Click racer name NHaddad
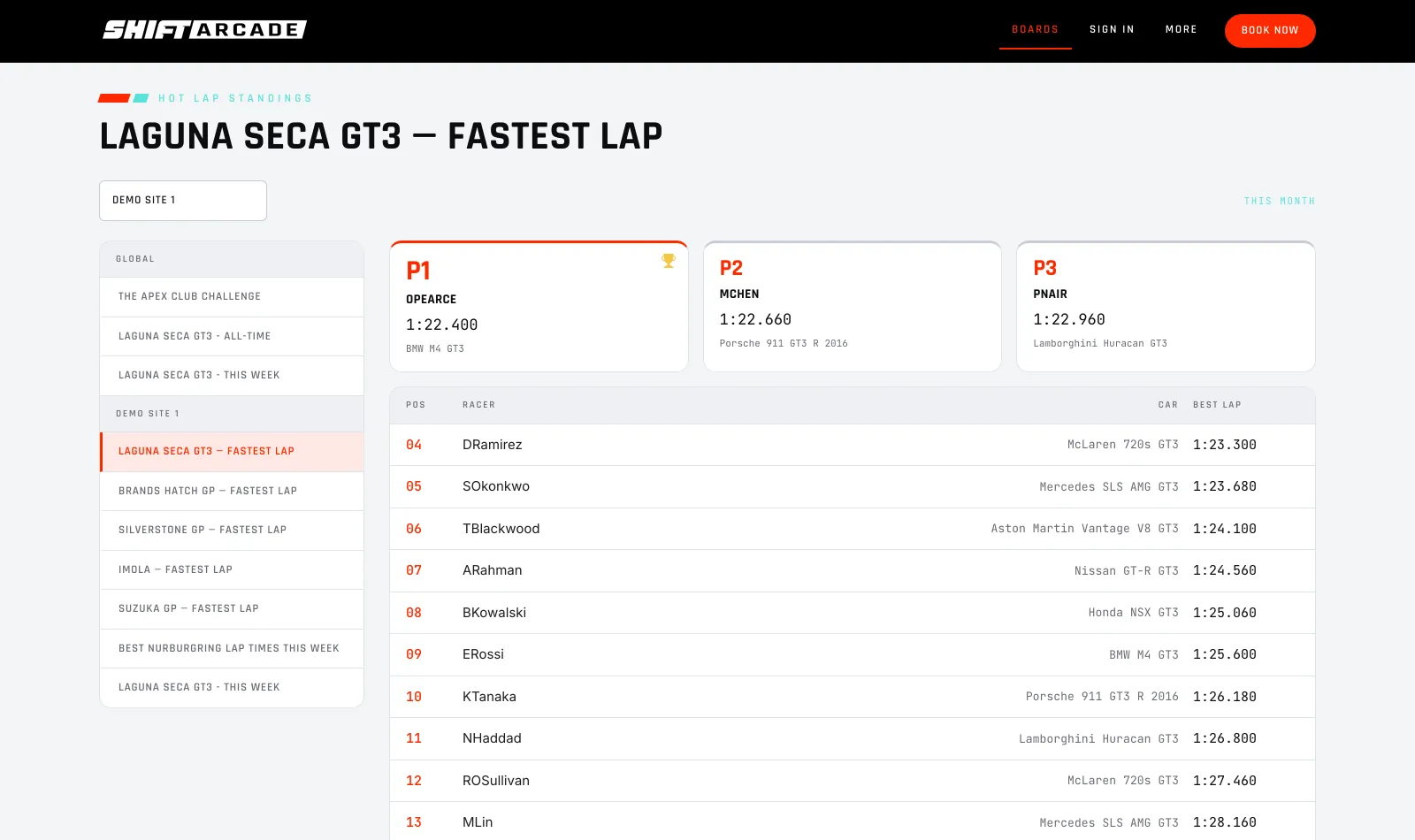 492,738
